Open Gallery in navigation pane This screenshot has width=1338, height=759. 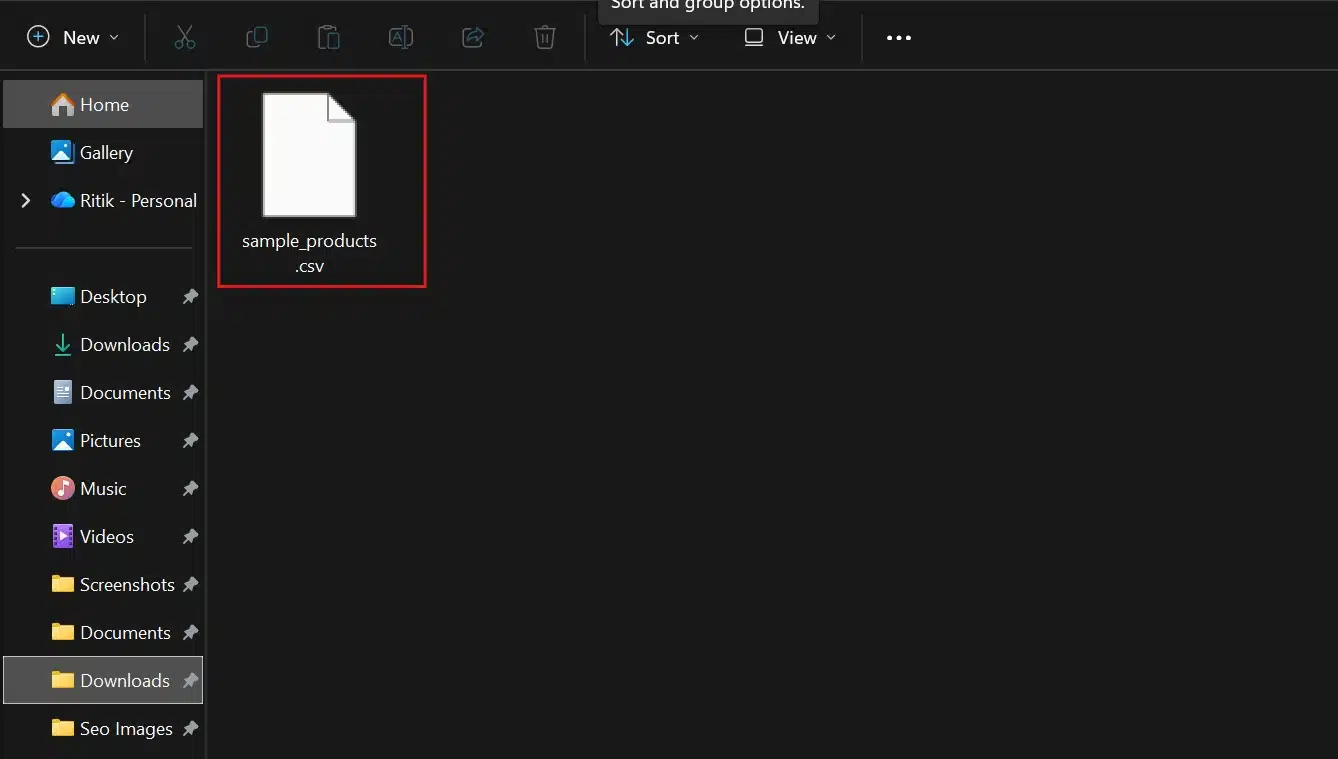point(103,152)
